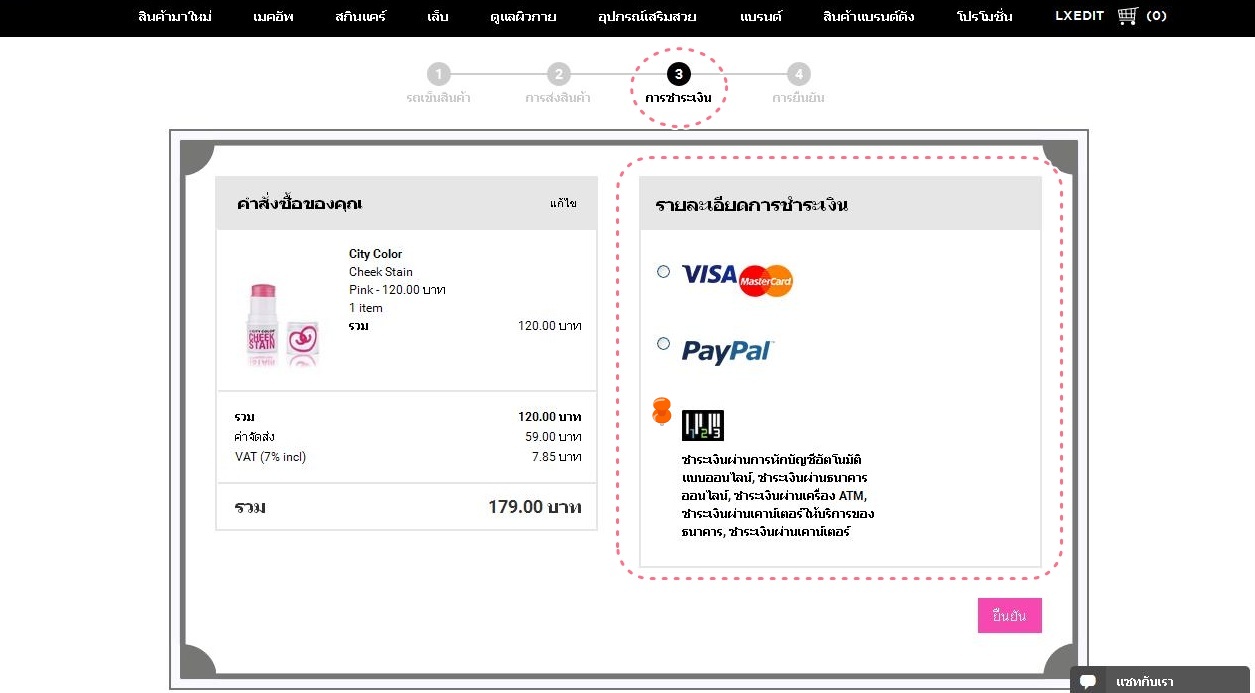This screenshot has width=1255, height=693.
Task: Click the PayPal logo
Action: [728, 351]
